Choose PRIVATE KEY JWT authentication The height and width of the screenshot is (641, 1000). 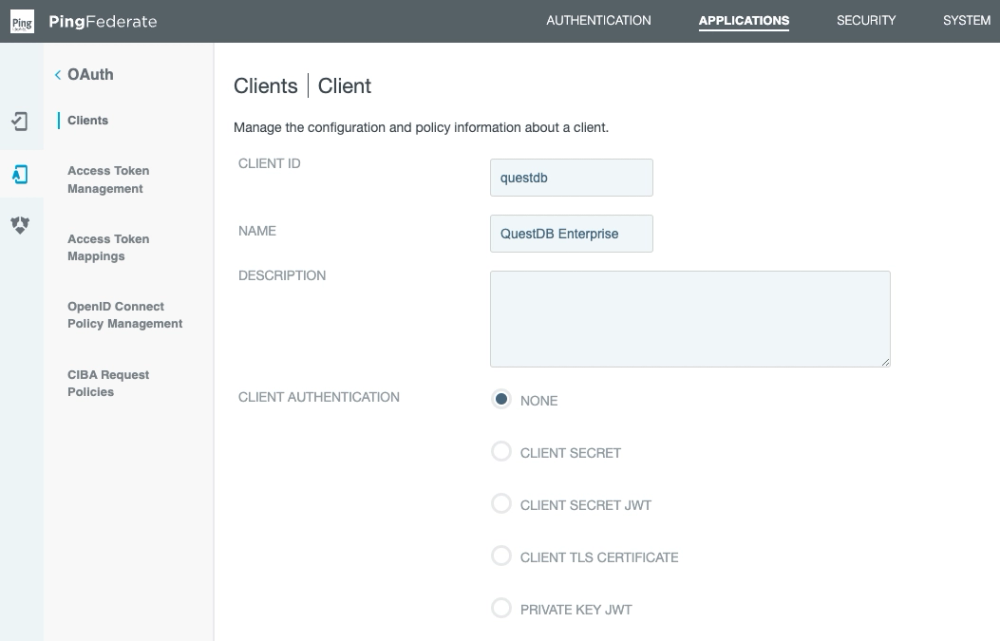pos(501,607)
